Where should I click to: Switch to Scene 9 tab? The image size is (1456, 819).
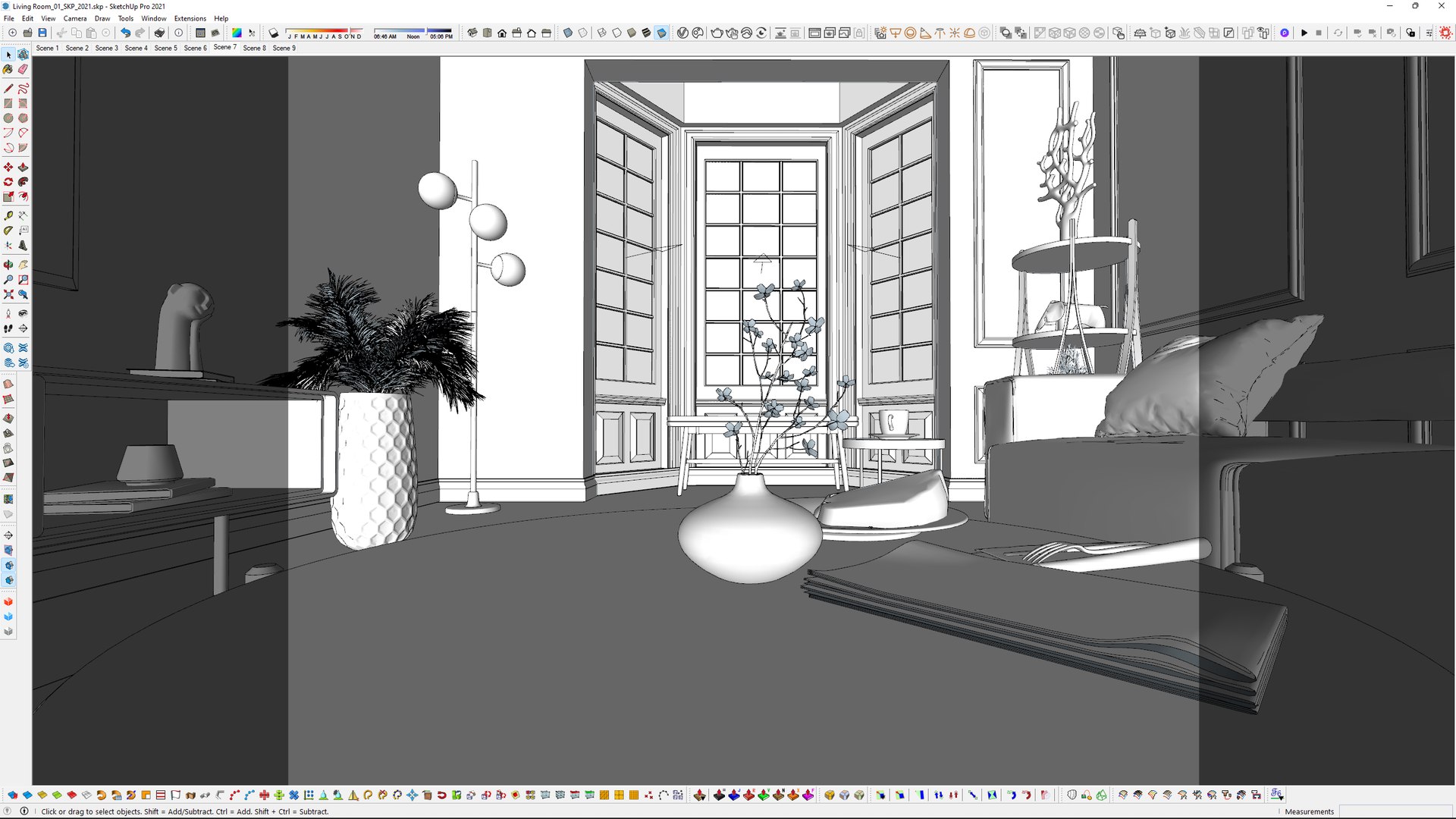click(284, 48)
